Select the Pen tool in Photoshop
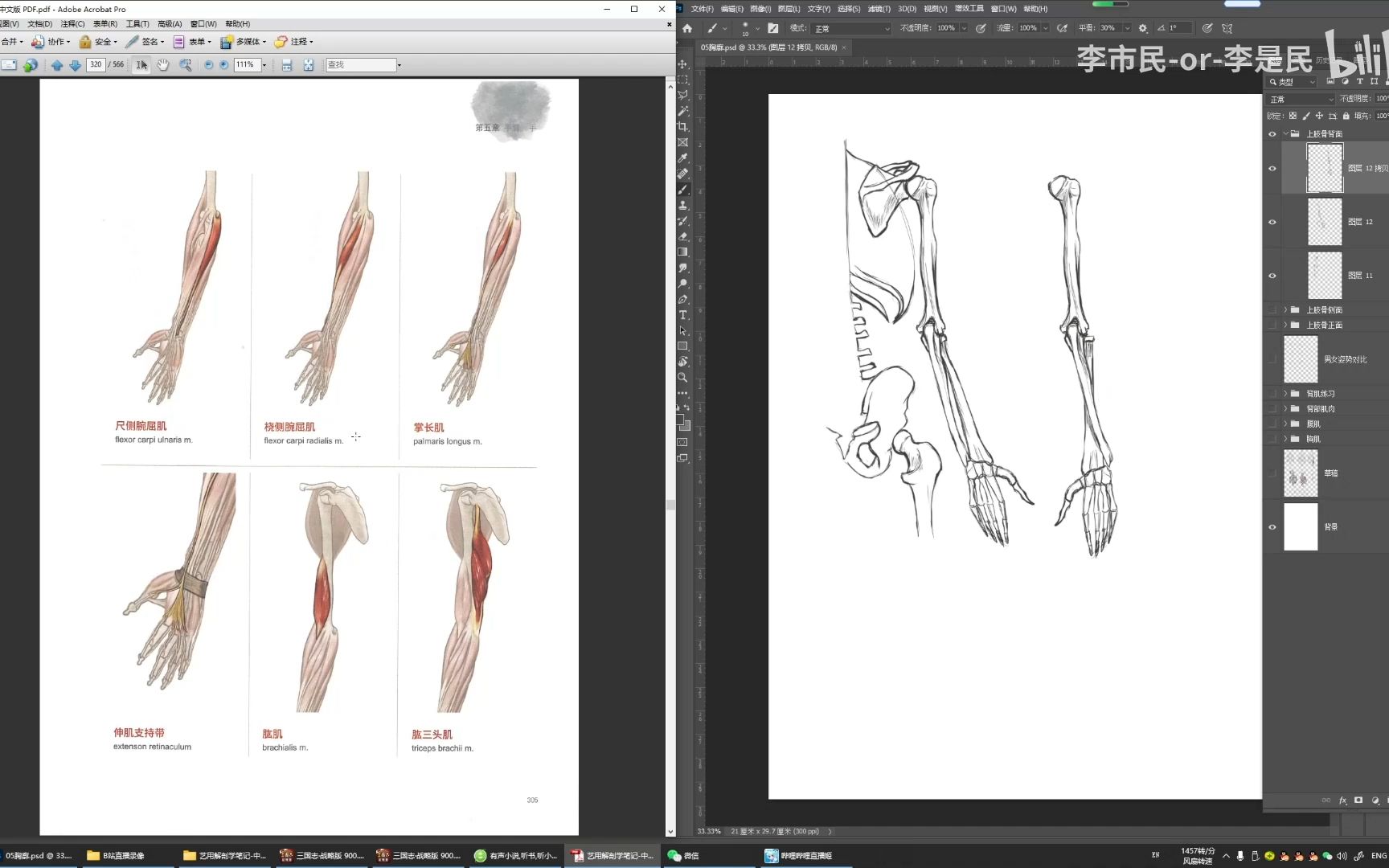1389x868 pixels. click(x=682, y=300)
